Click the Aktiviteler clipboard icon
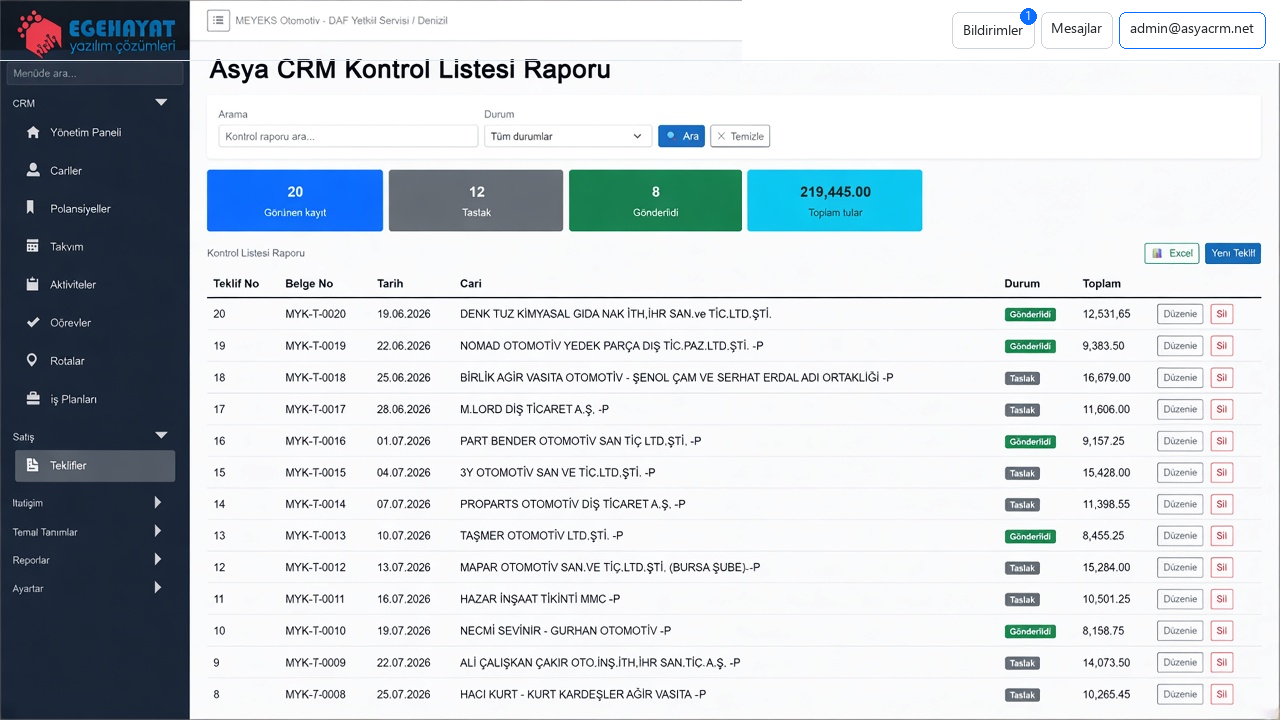 point(33,284)
